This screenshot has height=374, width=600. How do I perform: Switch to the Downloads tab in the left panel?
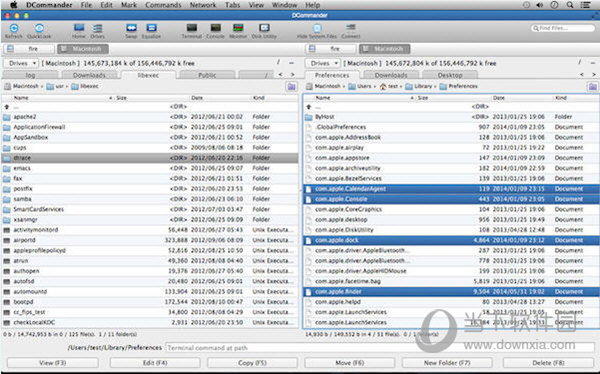pyautogui.click(x=89, y=75)
